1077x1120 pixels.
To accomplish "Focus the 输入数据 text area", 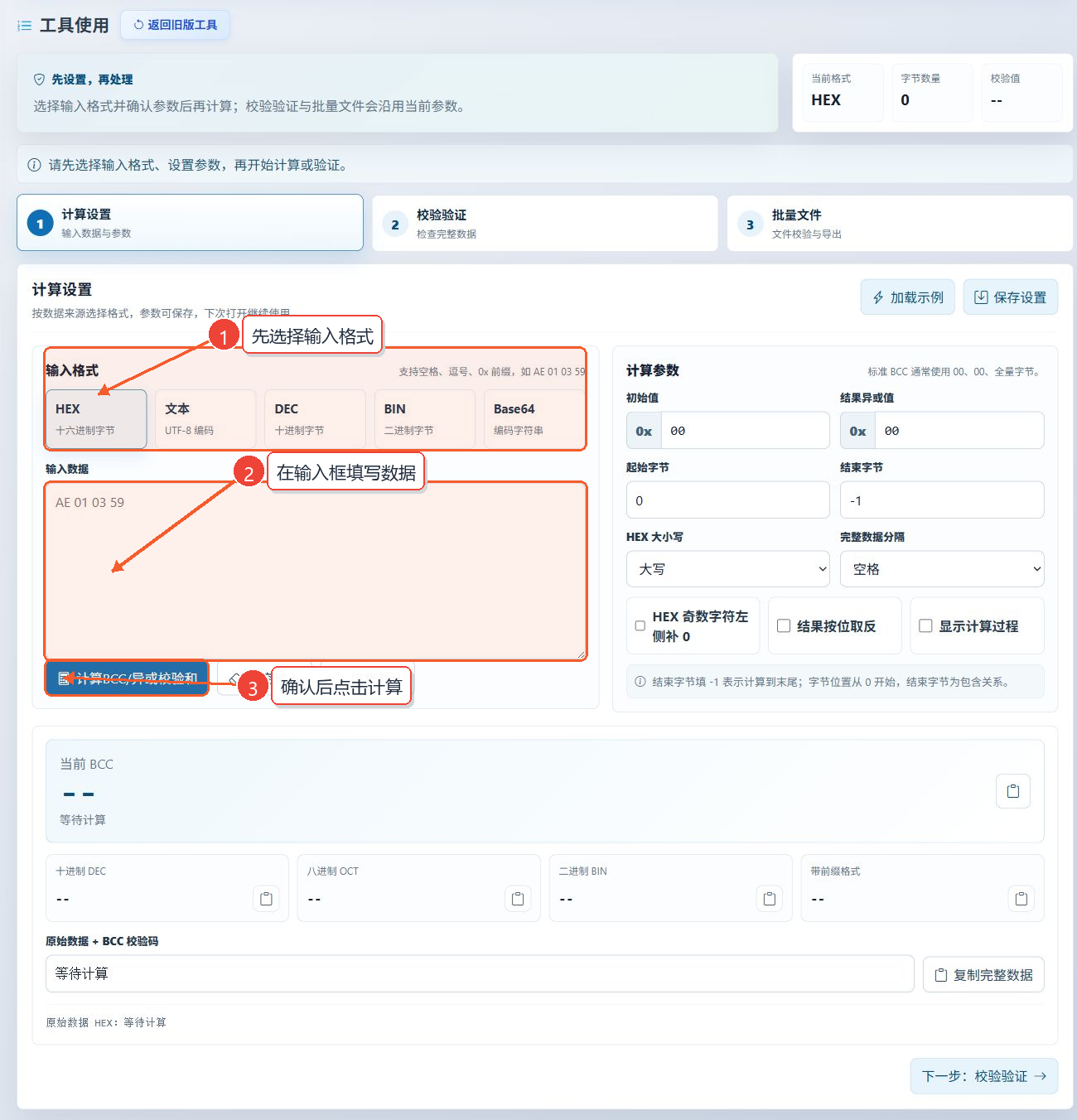I will point(316,572).
